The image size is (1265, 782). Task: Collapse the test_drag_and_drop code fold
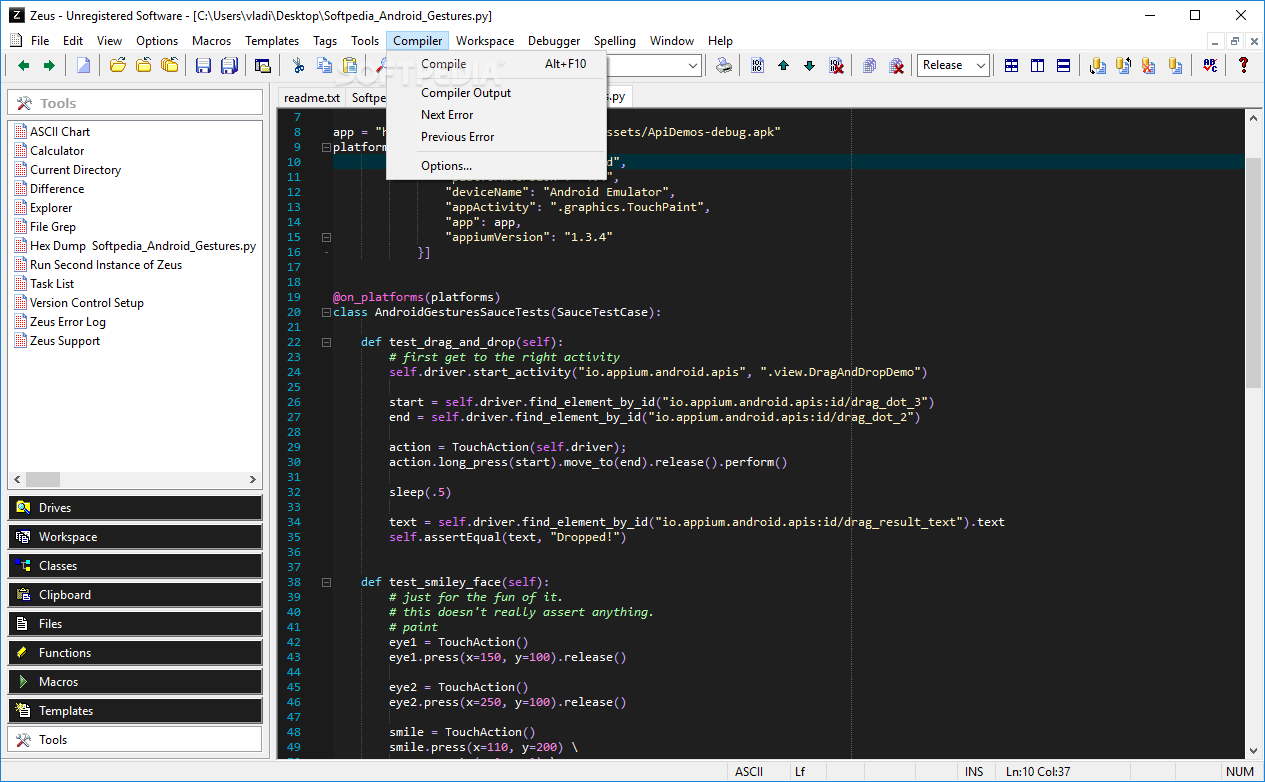pyautogui.click(x=326, y=342)
